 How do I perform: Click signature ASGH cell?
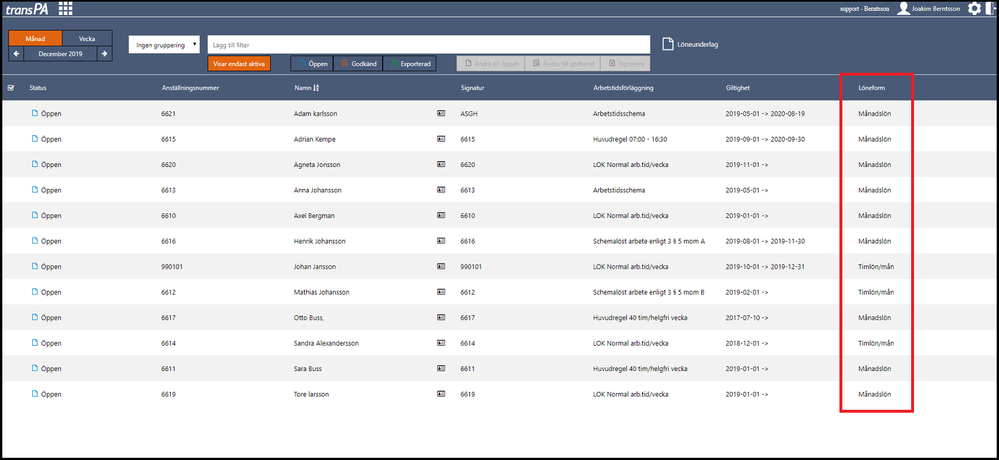click(469, 113)
